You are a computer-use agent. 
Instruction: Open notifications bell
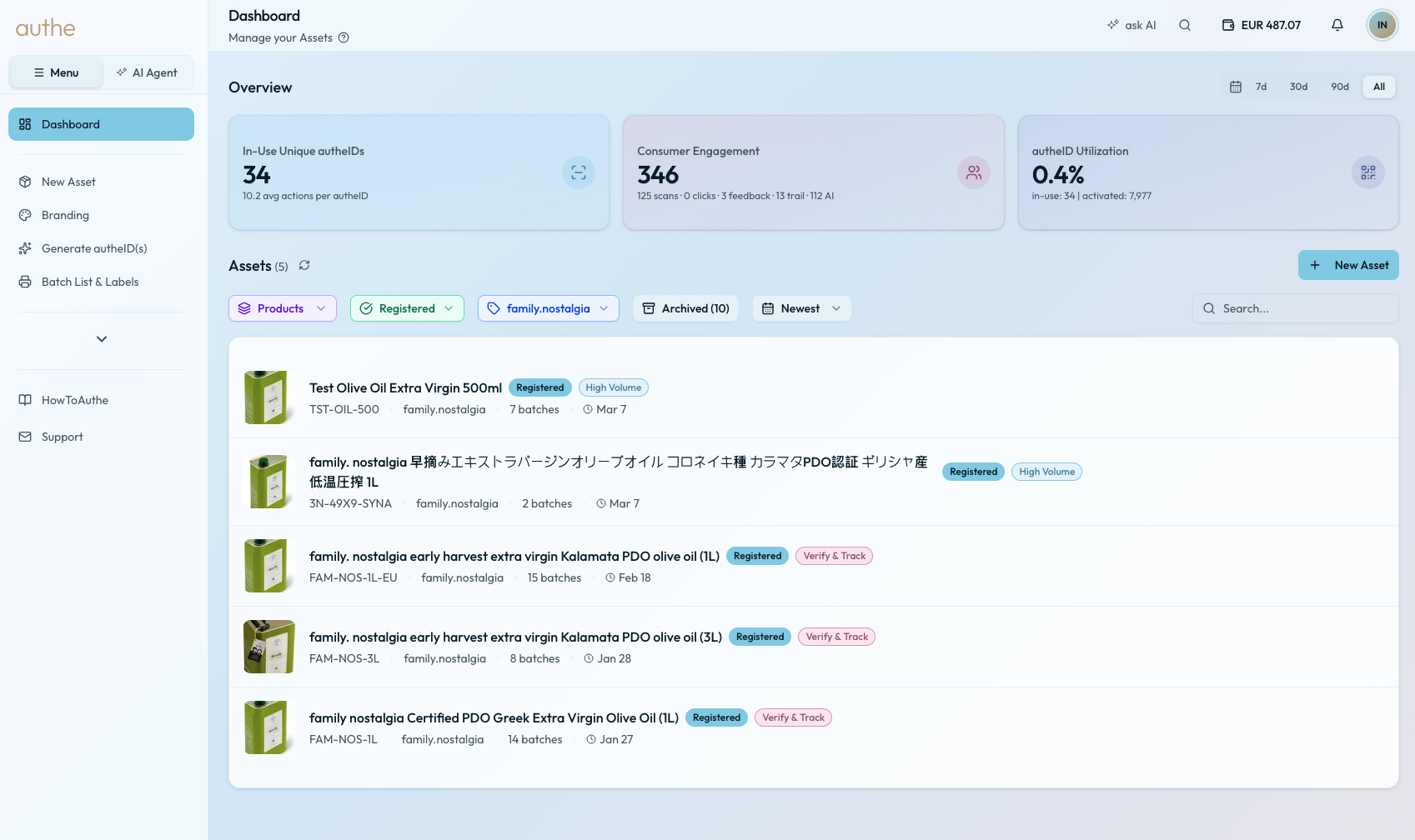pyautogui.click(x=1337, y=25)
